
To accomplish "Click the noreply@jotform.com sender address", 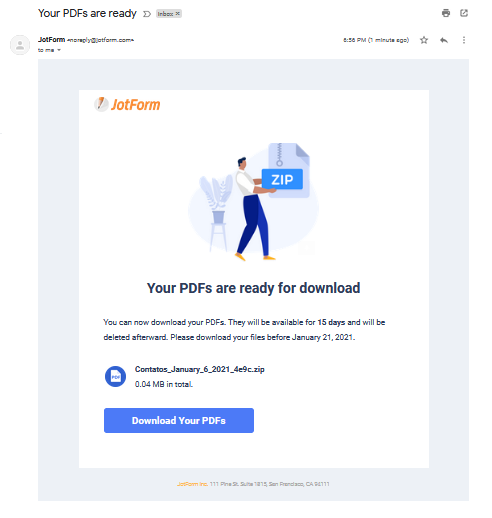I will click(100, 40).
